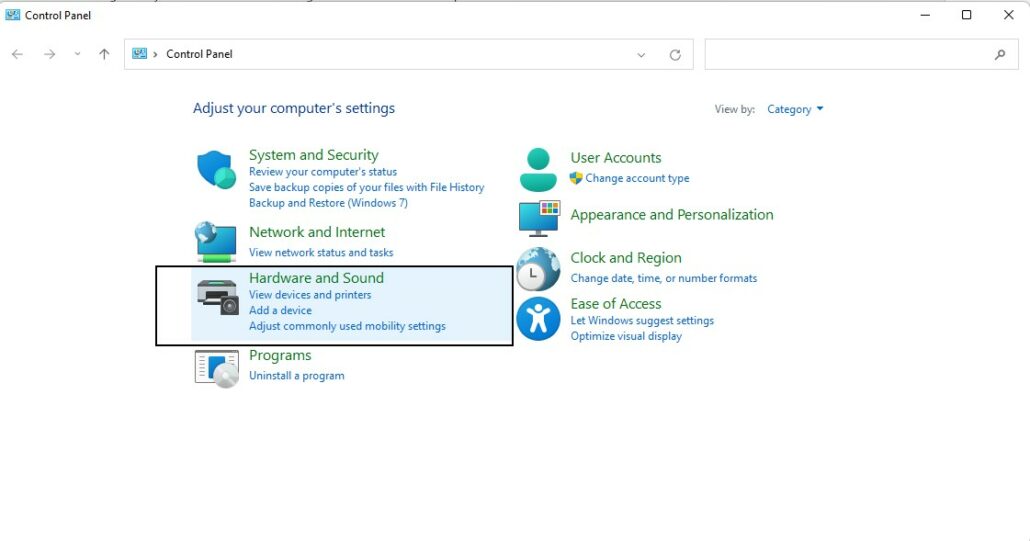The height and width of the screenshot is (541, 1030).
Task: Open the Clock and Region globe-clock icon
Action: pyautogui.click(x=538, y=269)
